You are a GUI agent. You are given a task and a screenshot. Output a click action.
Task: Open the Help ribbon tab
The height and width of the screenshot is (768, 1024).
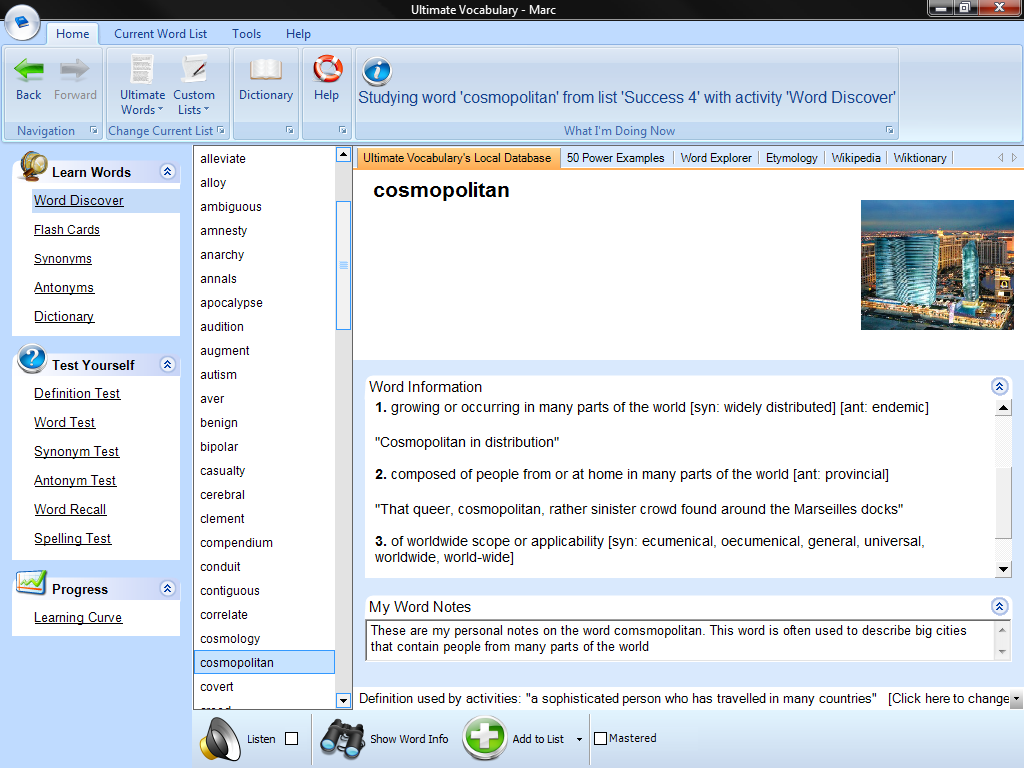(298, 34)
